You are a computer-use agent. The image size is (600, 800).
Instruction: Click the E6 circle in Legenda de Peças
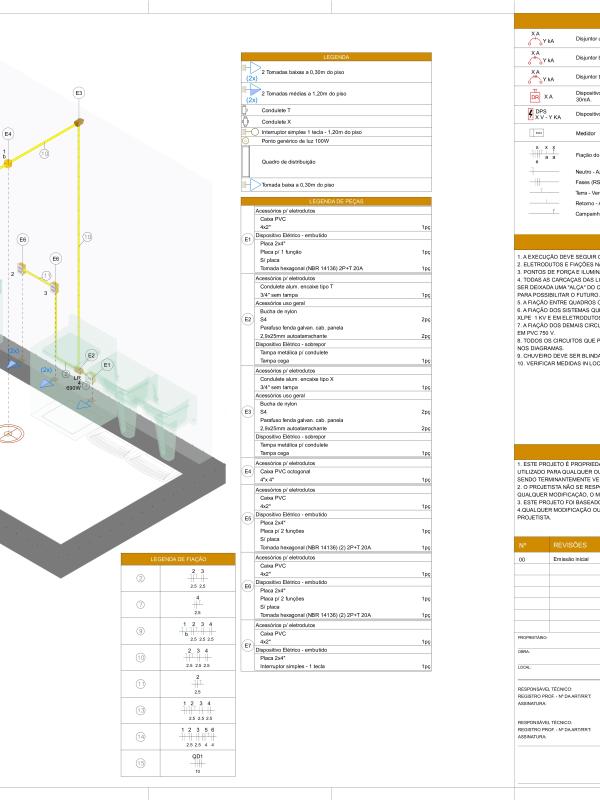(247, 586)
